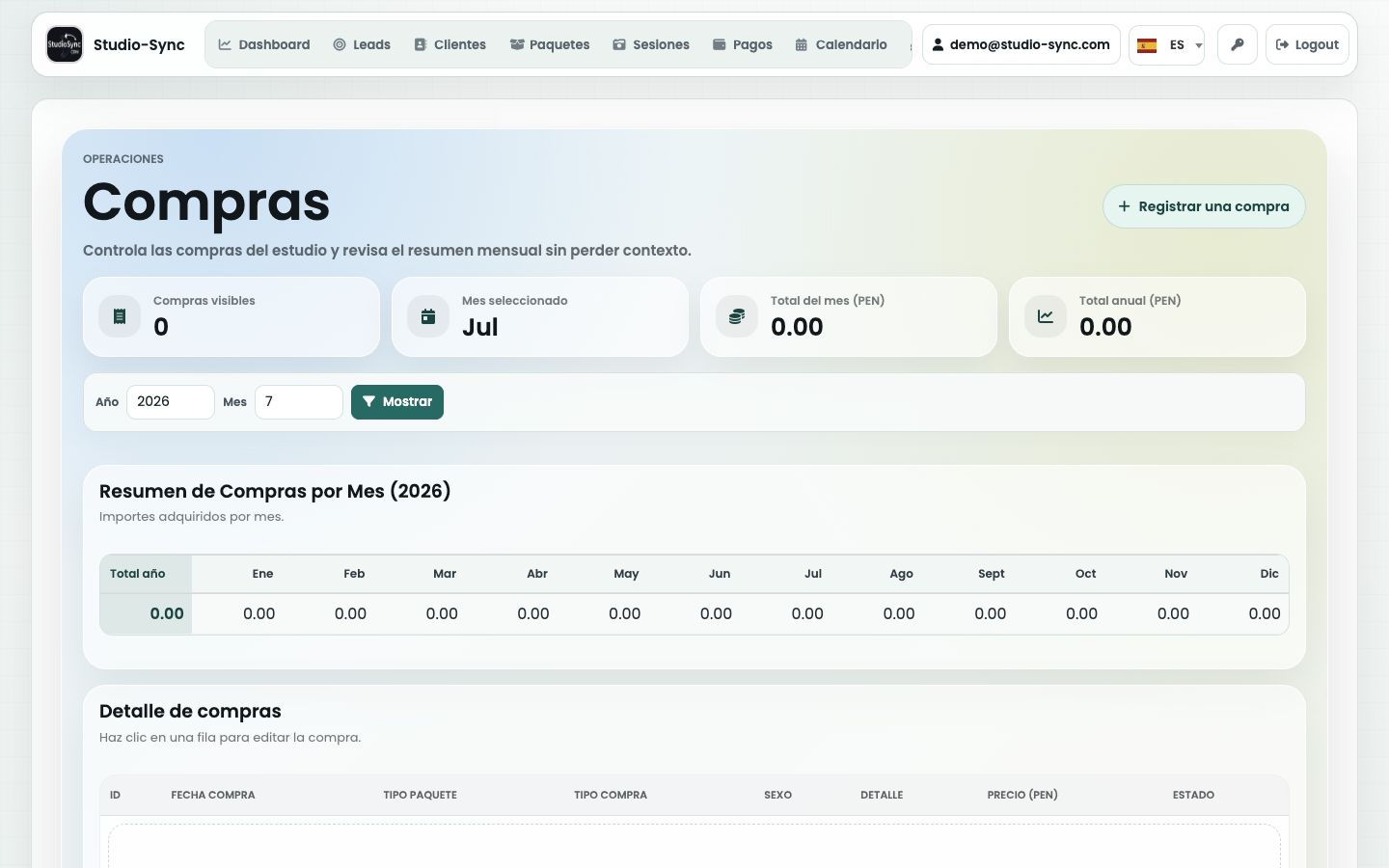Click the Mes seleccionado calendar icon
Image resolution: width=1389 pixels, height=868 pixels.
428,316
